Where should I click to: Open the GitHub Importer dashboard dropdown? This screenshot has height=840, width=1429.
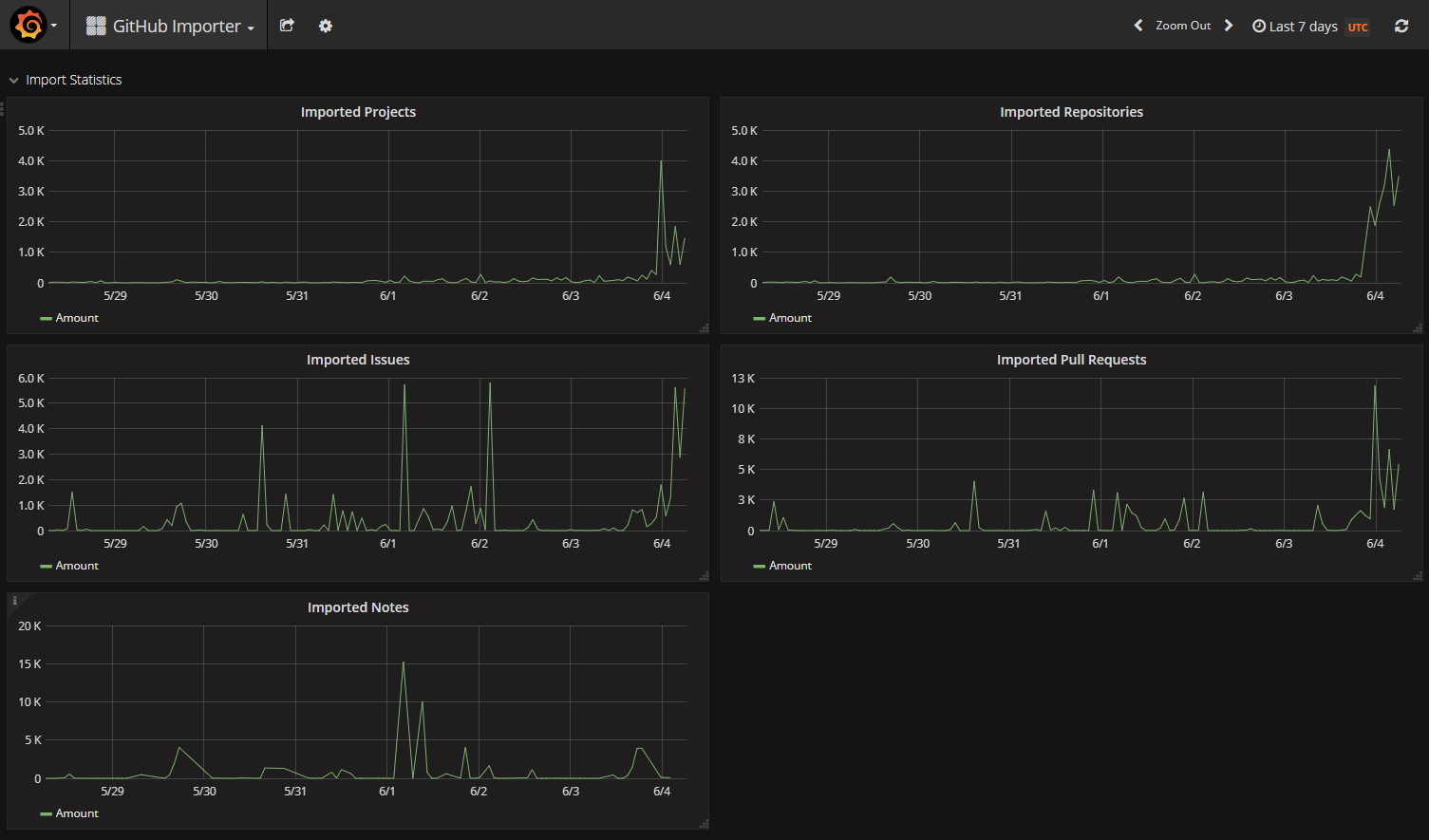point(171,26)
